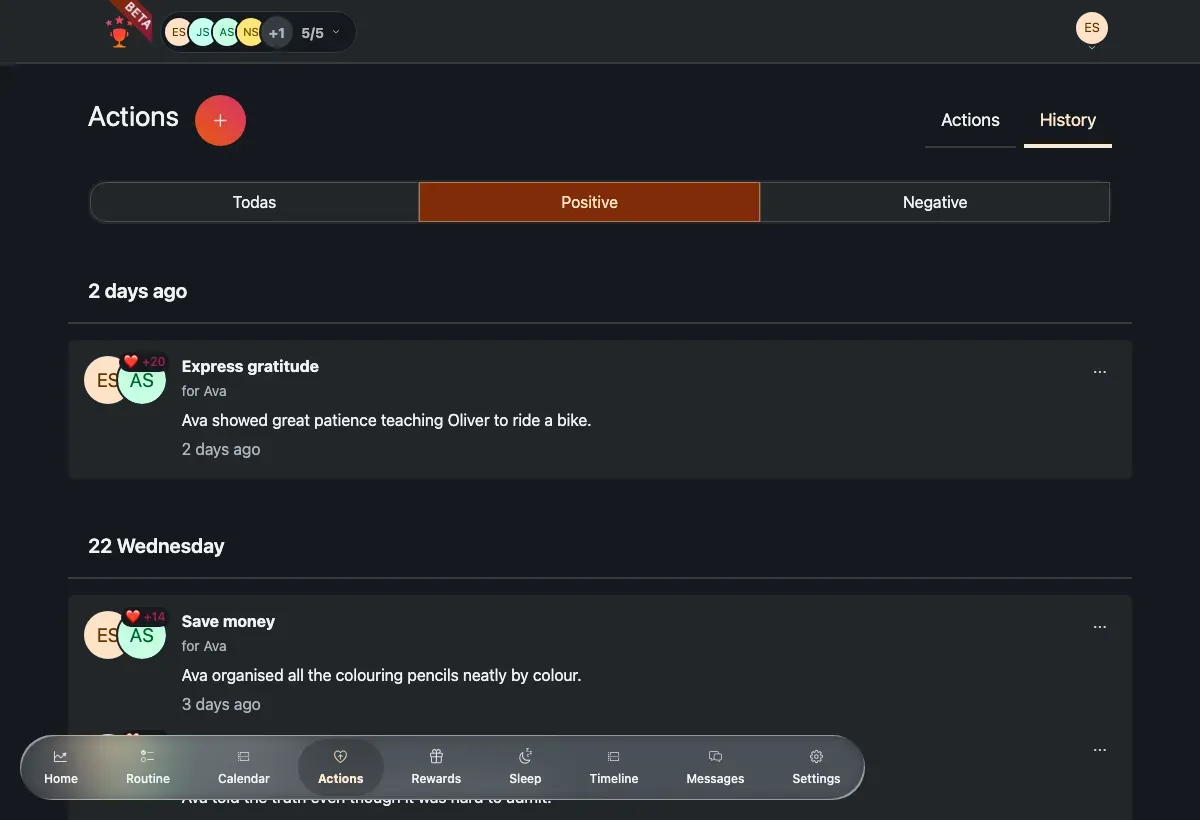
Task: Click the '22 Wednesday' section heading
Action: pos(156,546)
